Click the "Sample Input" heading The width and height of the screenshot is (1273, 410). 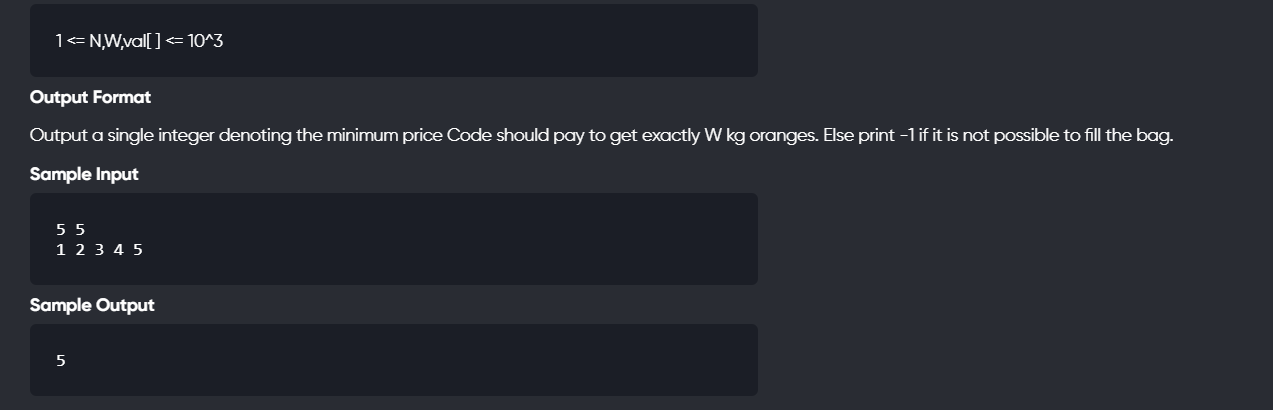tap(84, 174)
